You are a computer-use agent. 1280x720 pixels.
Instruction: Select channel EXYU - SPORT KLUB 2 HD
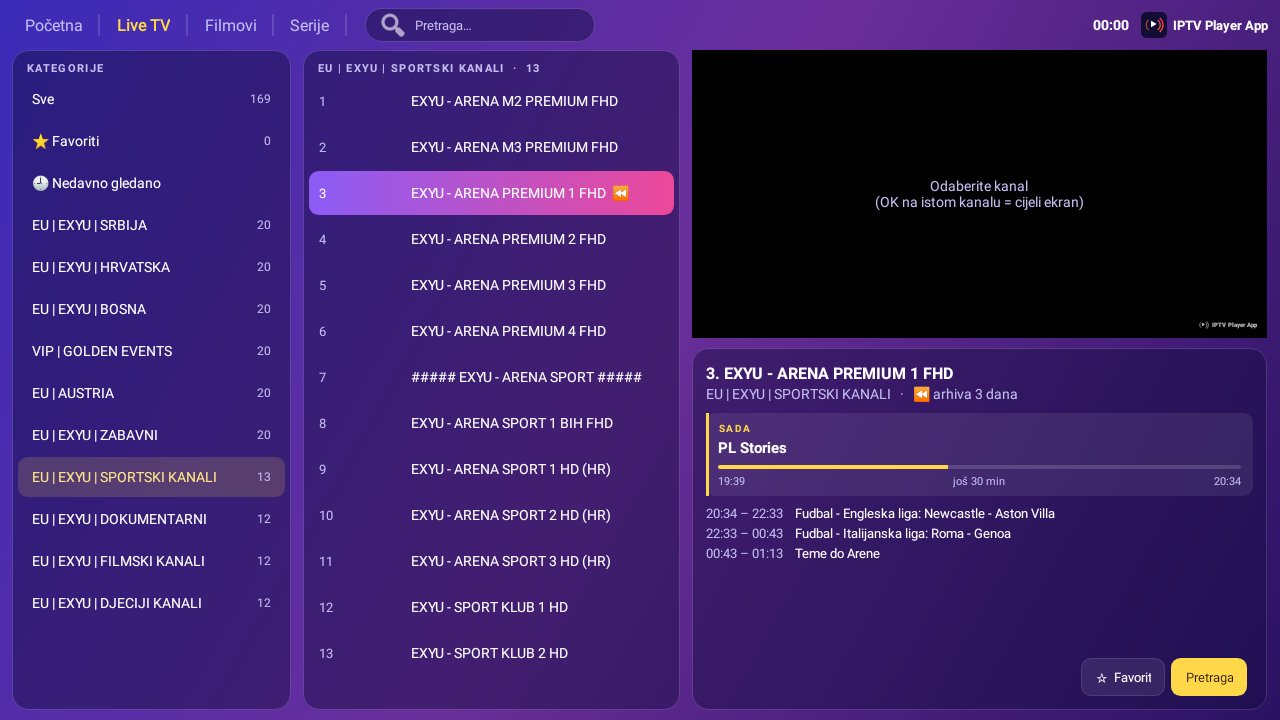coord(491,653)
